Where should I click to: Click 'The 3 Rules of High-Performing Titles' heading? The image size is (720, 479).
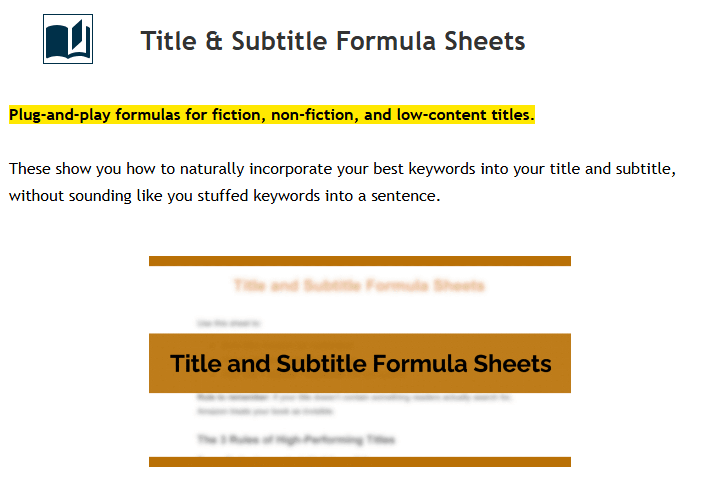[x=296, y=439]
